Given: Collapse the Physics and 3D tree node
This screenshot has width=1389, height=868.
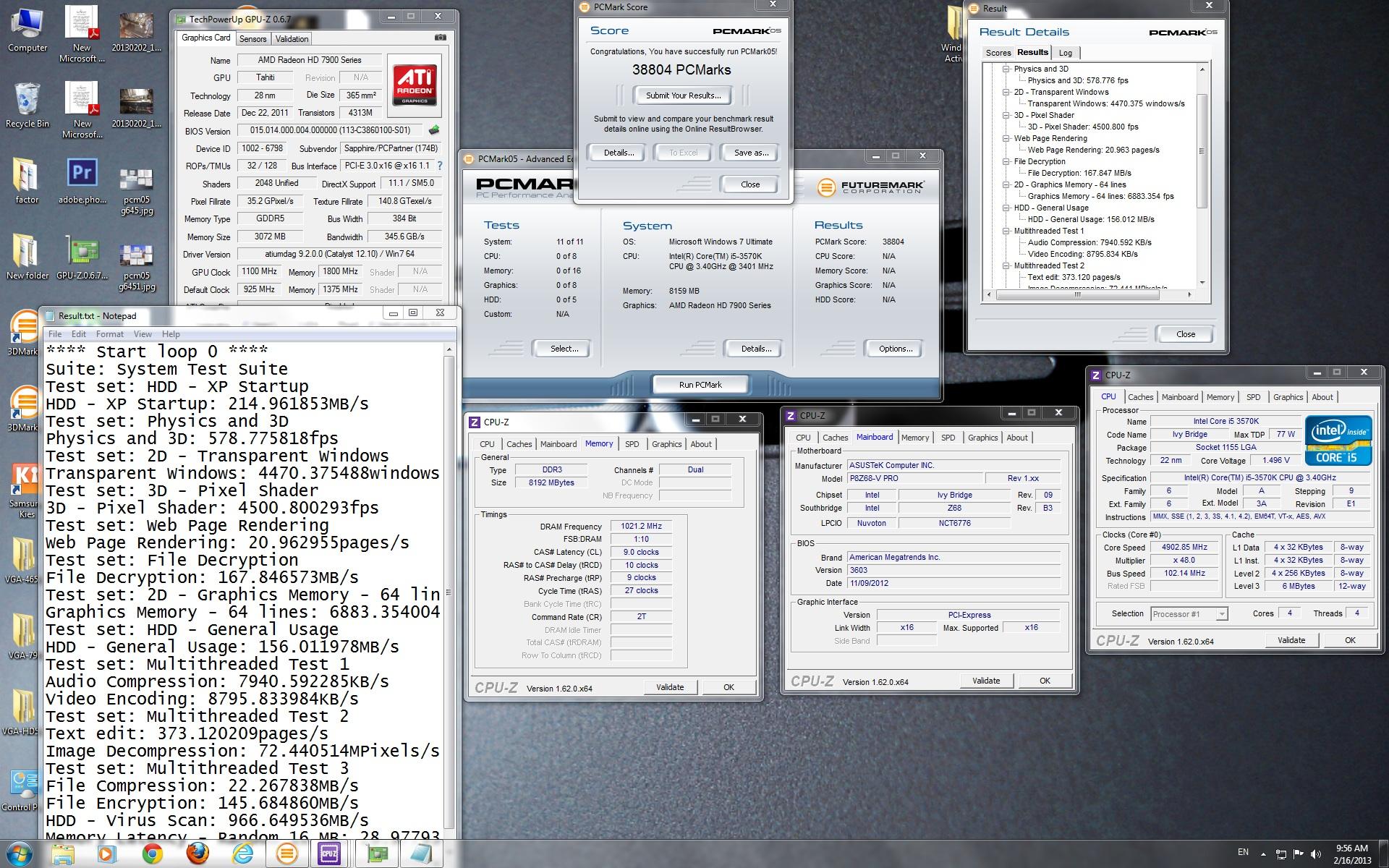Looking at the screenshot, I should click(1006, 69).
